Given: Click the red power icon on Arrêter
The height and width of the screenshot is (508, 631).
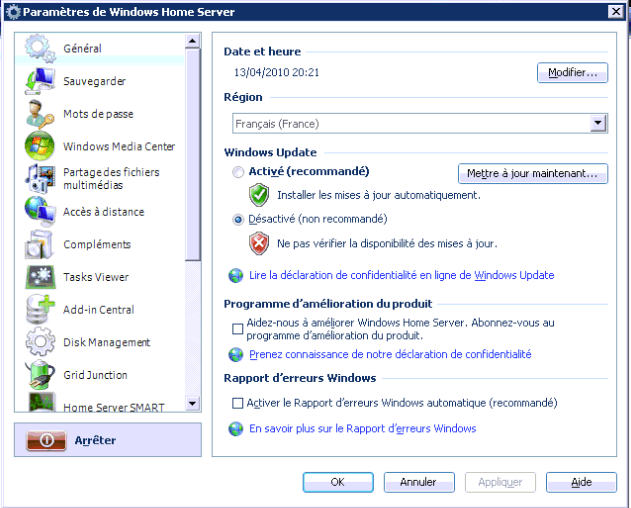Looking at the screenshot, I should (46, 440).
